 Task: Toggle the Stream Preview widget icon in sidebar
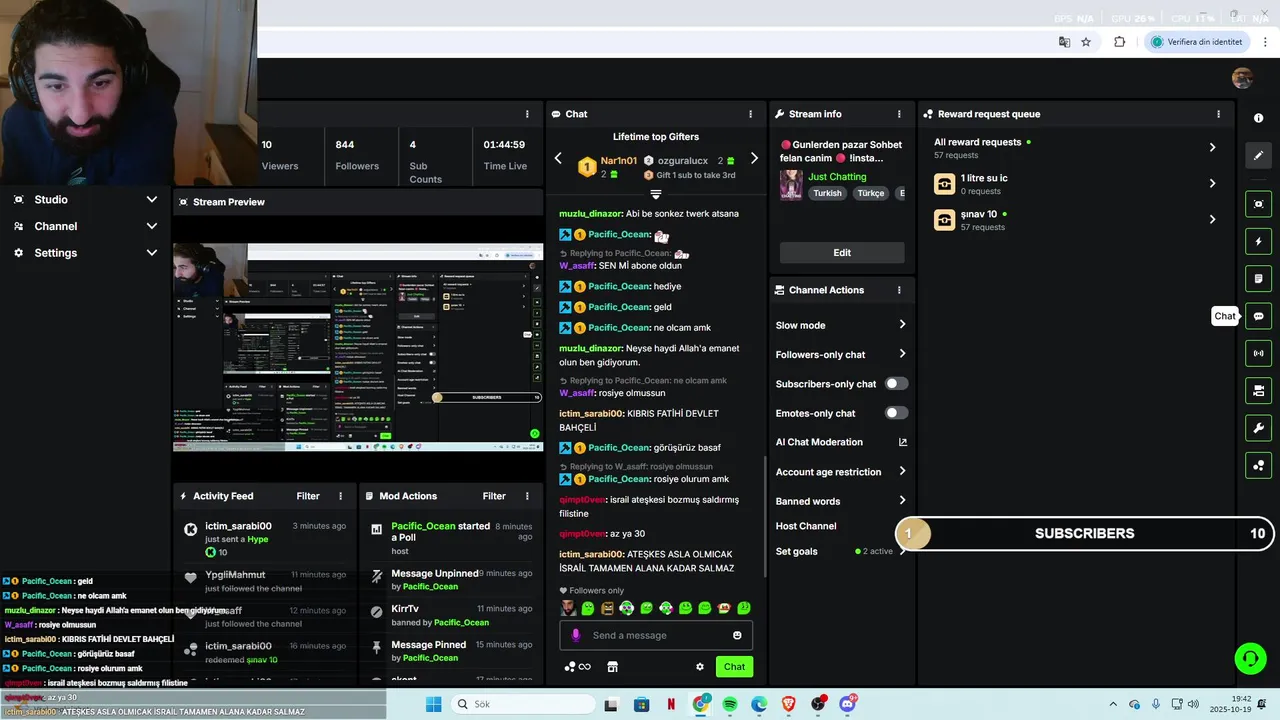(1258, 204)
